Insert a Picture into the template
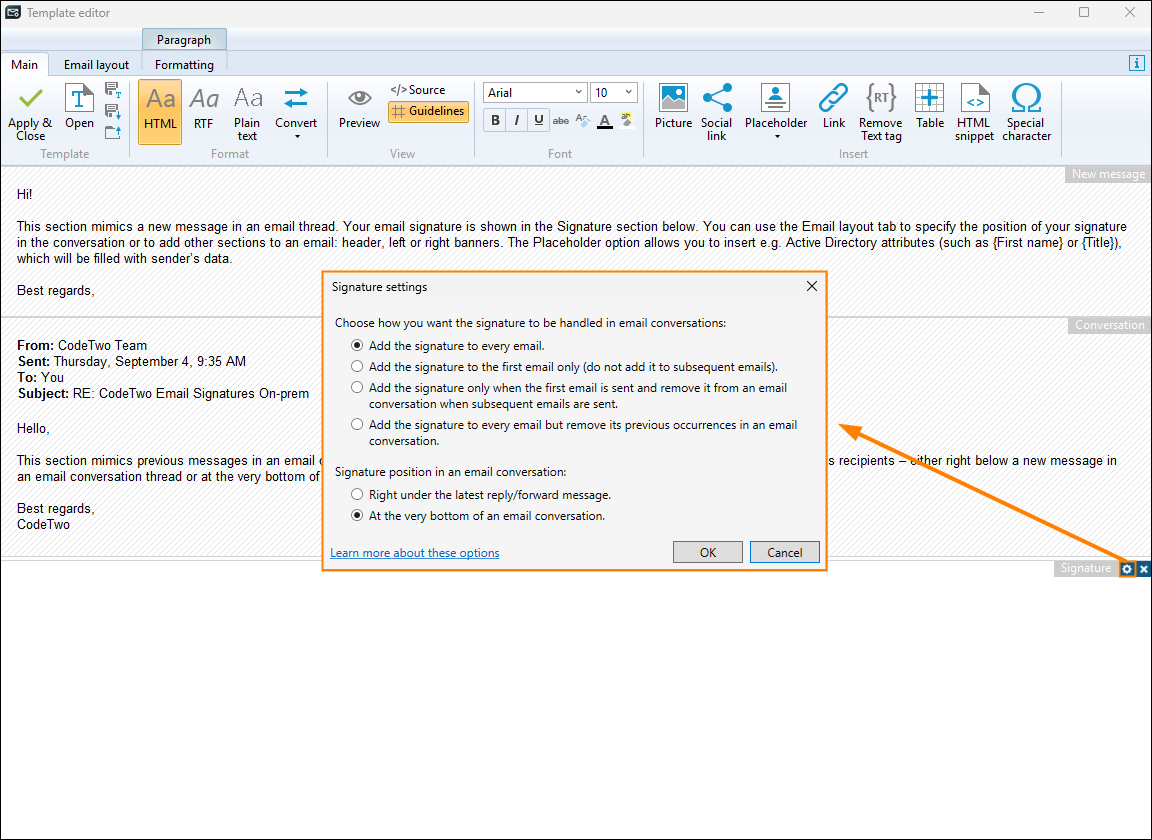Screen dimensions: 1152x840 coord(673,110)
